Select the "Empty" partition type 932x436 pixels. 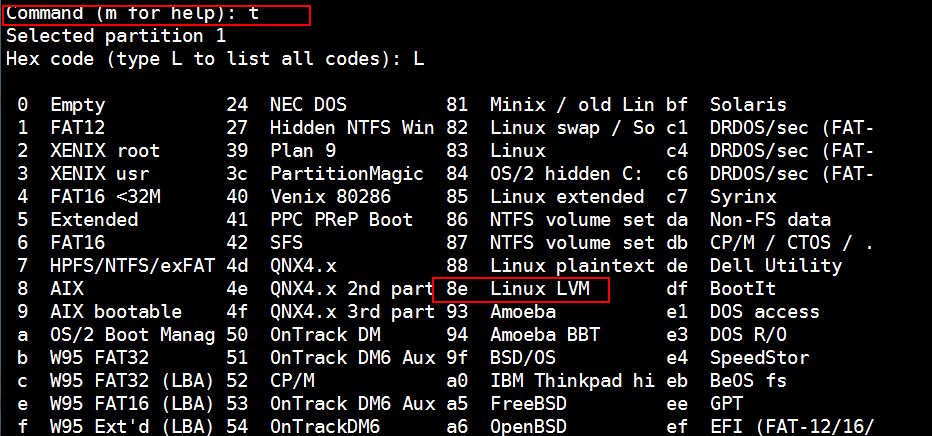(78, 105)
